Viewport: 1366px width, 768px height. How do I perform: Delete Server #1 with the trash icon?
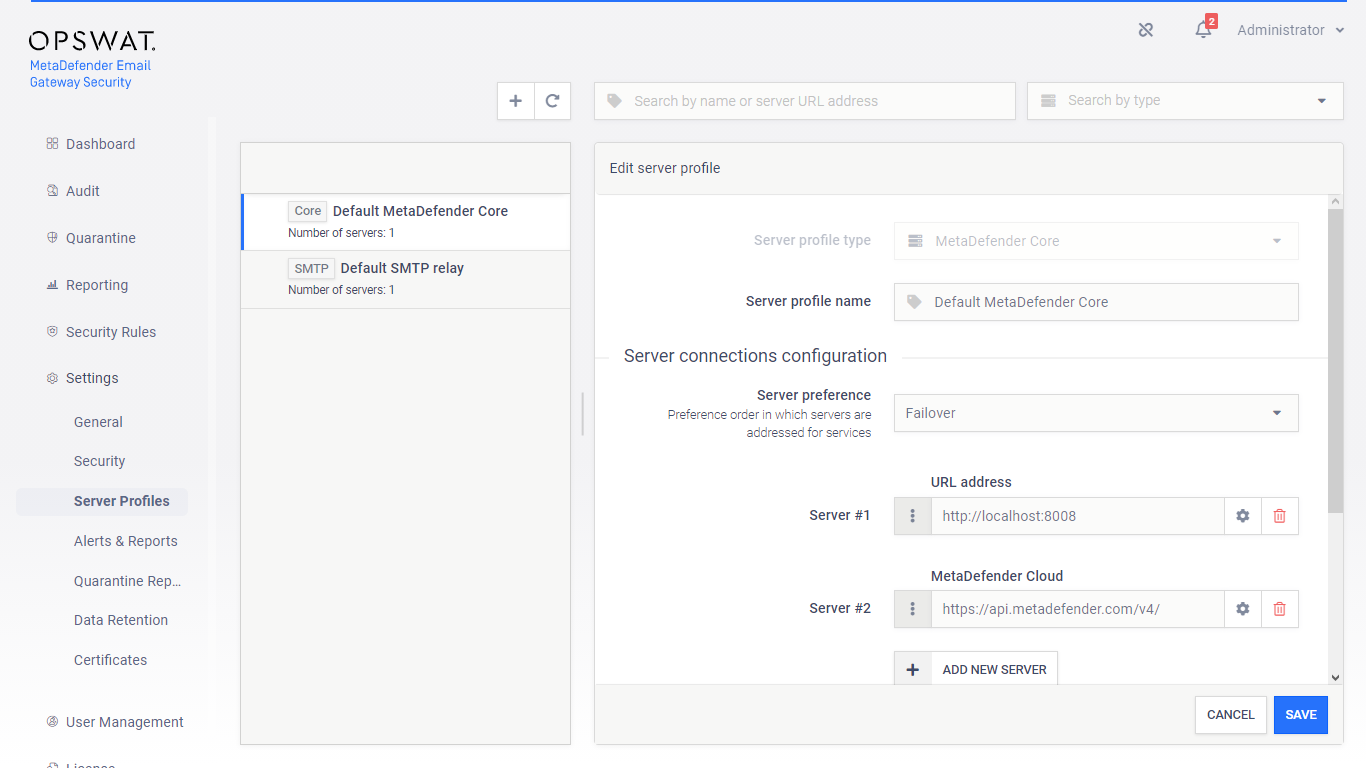(1279, 516)
